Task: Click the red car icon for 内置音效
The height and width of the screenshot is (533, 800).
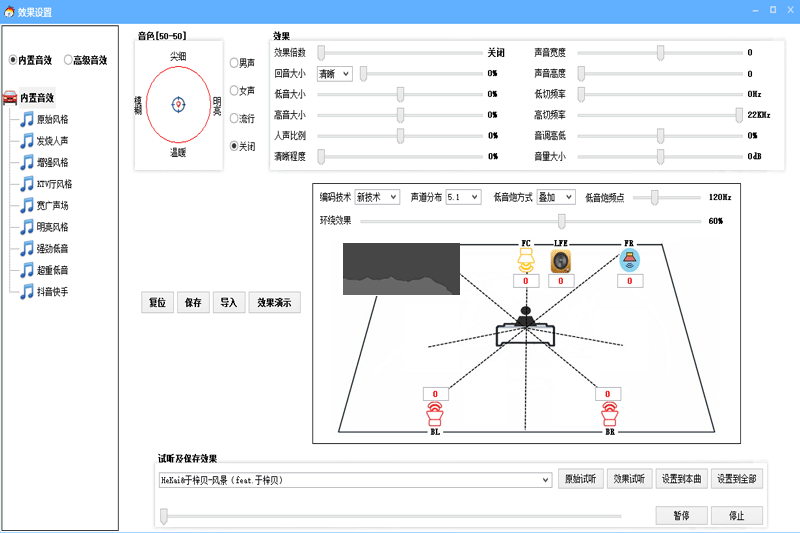Action: tap(10, 97)
